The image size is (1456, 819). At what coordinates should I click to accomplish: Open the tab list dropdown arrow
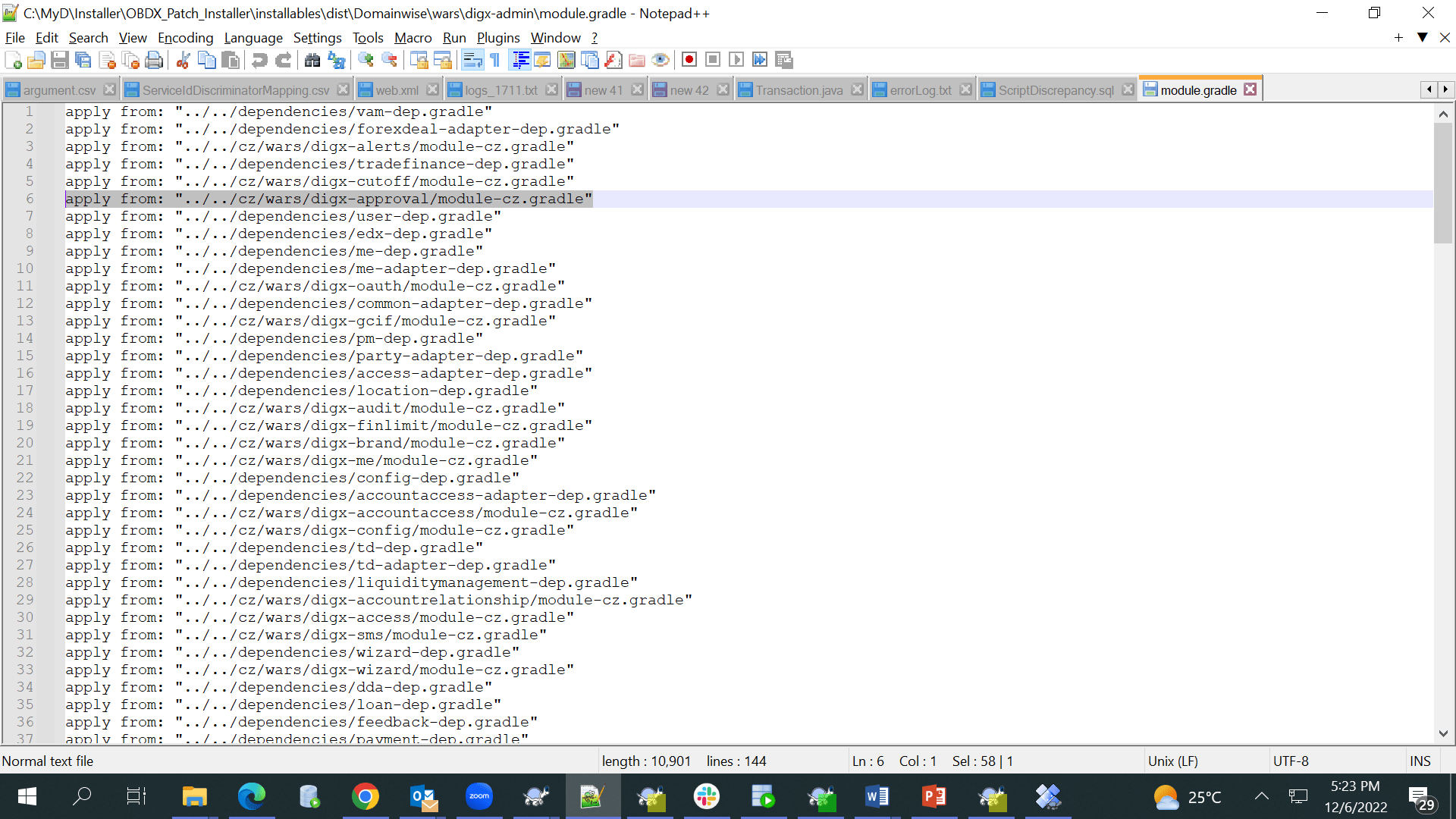tap(1421, 37)
